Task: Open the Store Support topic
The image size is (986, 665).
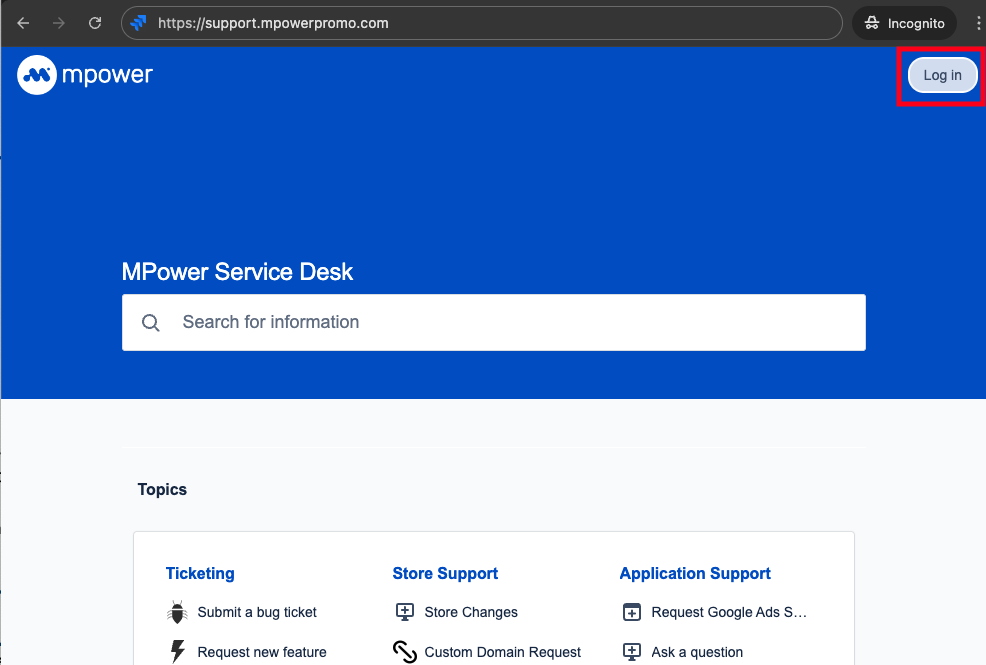Action: coord(445,573)
